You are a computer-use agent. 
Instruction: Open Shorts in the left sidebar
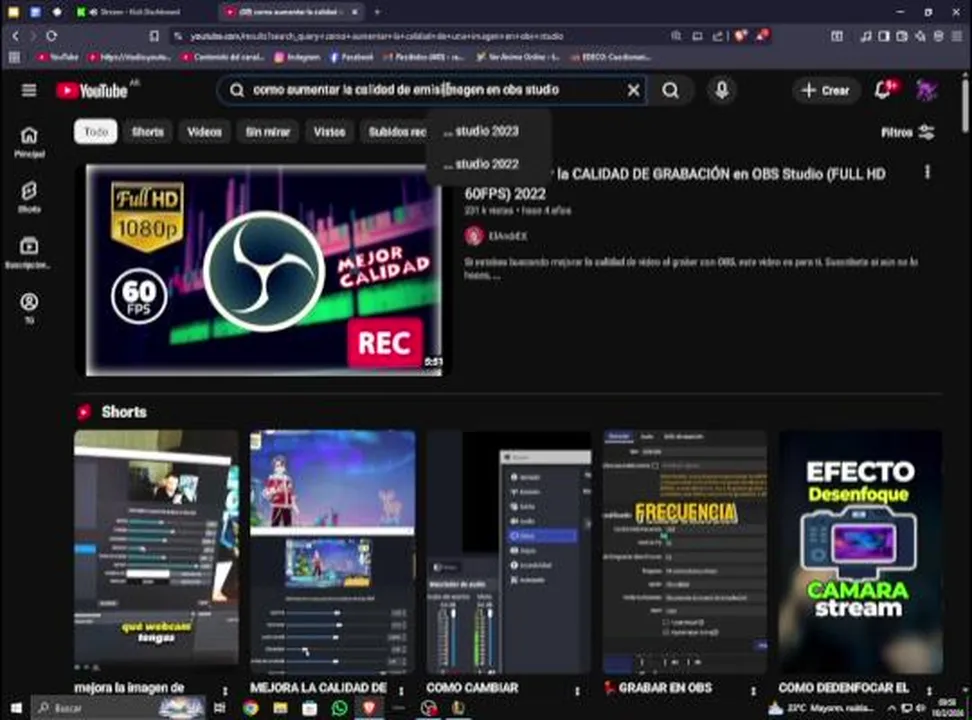(29, 197)
